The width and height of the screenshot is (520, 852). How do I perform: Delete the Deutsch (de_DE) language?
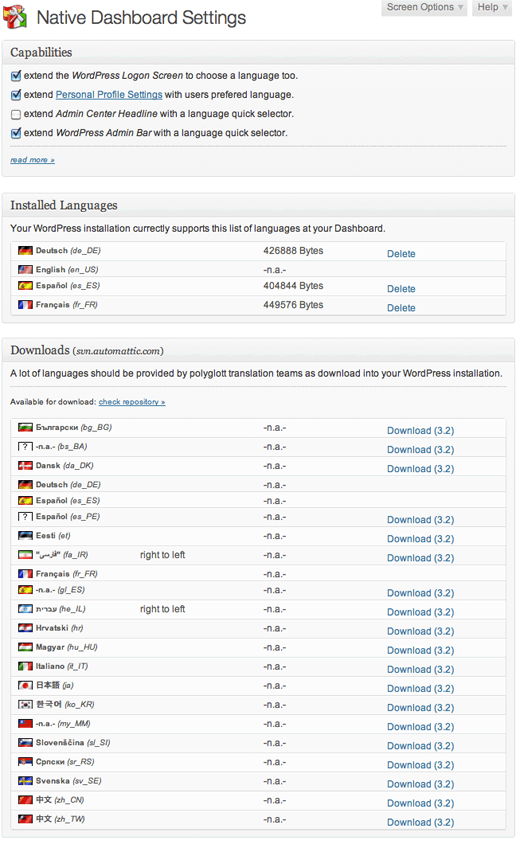401,254
